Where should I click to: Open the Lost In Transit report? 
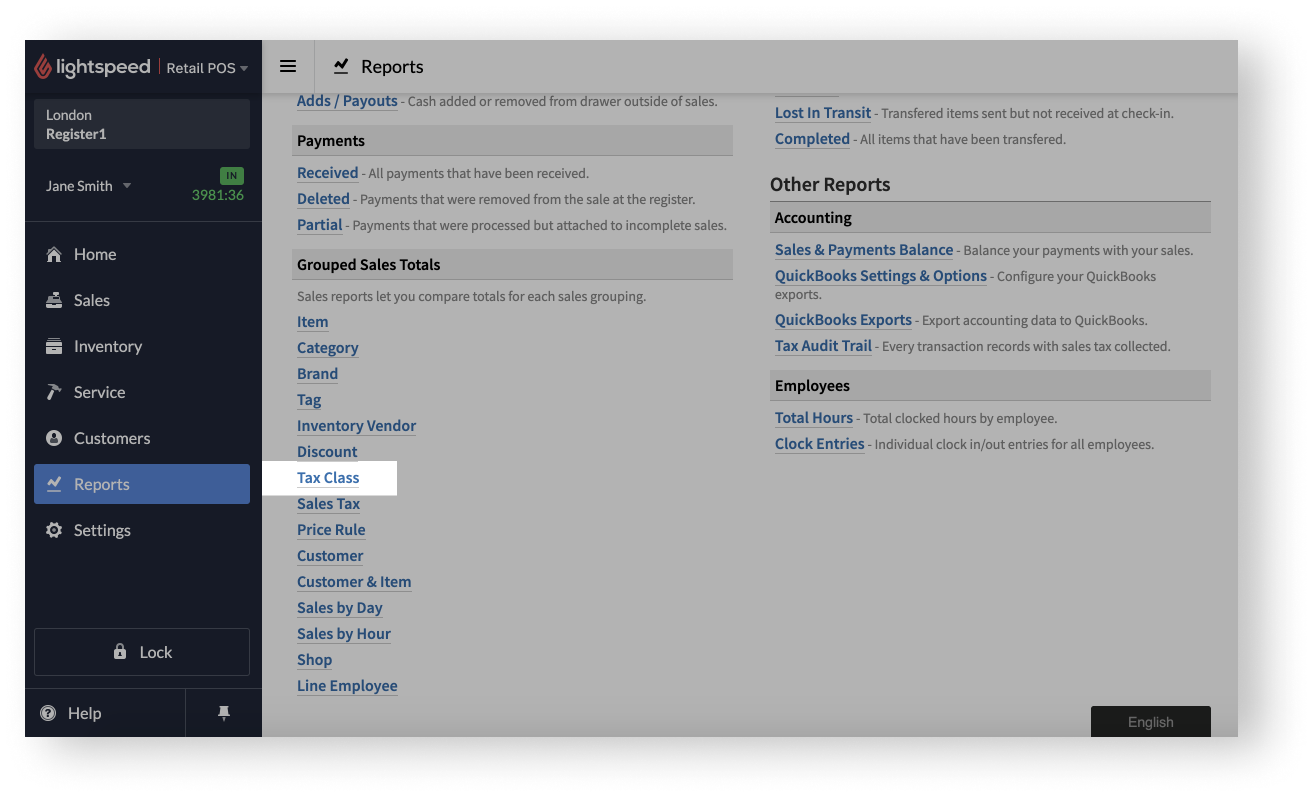coord(823,113)
